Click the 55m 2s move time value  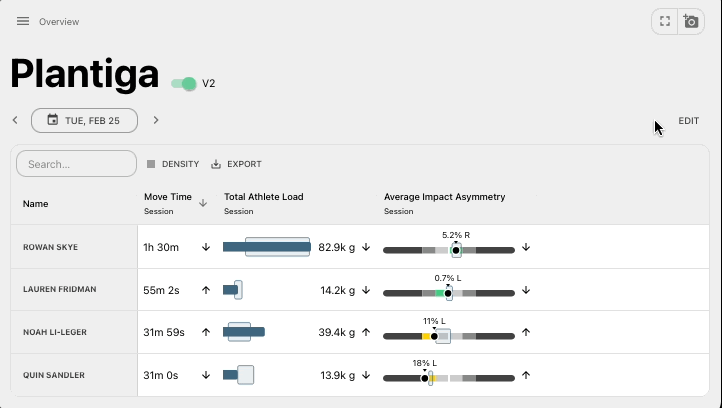coord(161,290)
